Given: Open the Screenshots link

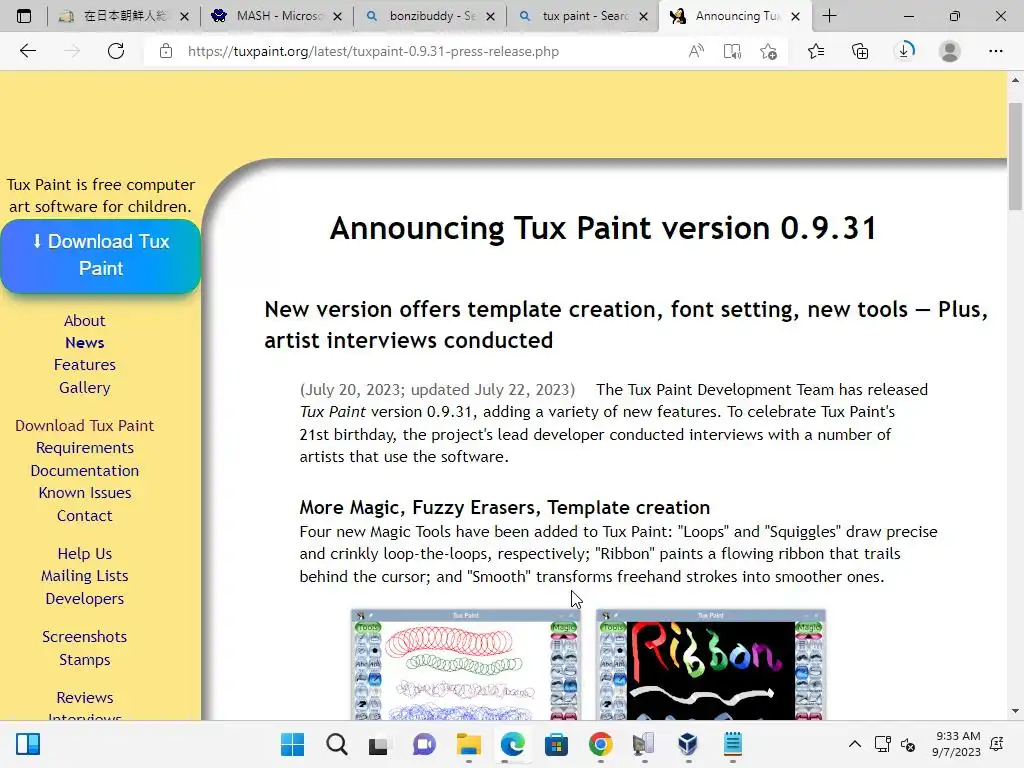Looking at the screenshot, I should click(84, 637).
